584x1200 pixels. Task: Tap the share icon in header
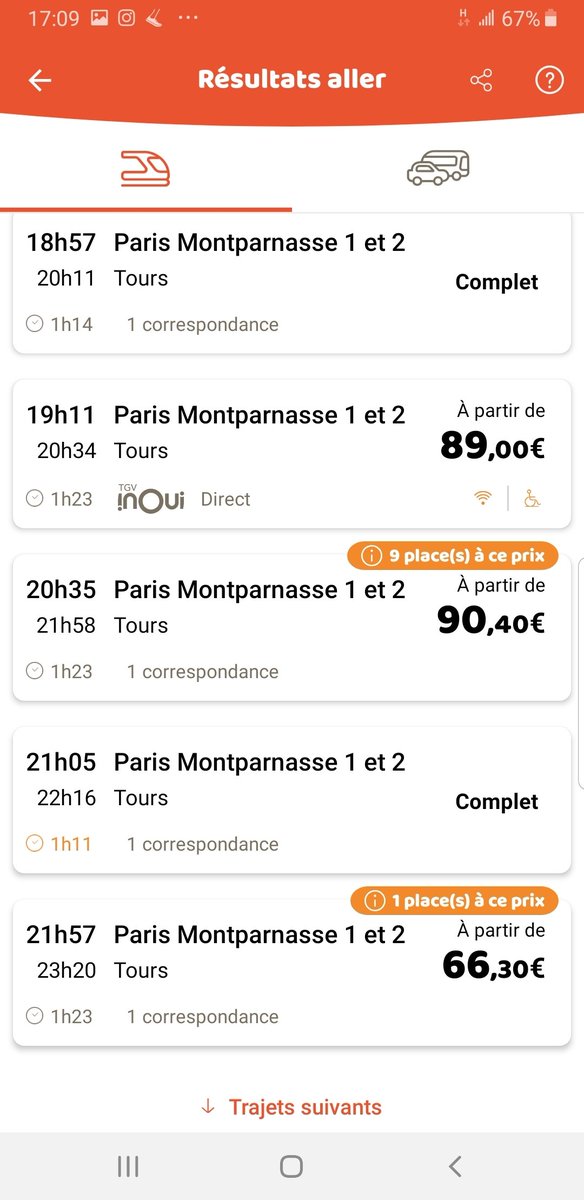point(481,81)
